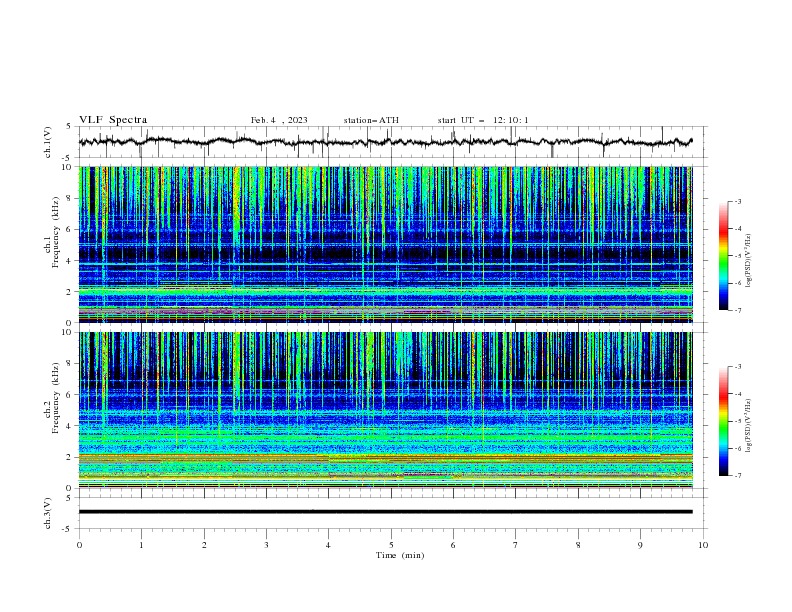Click the time axis tick label "1"
Screen dimensions: 792x612
tap(141, 545)
